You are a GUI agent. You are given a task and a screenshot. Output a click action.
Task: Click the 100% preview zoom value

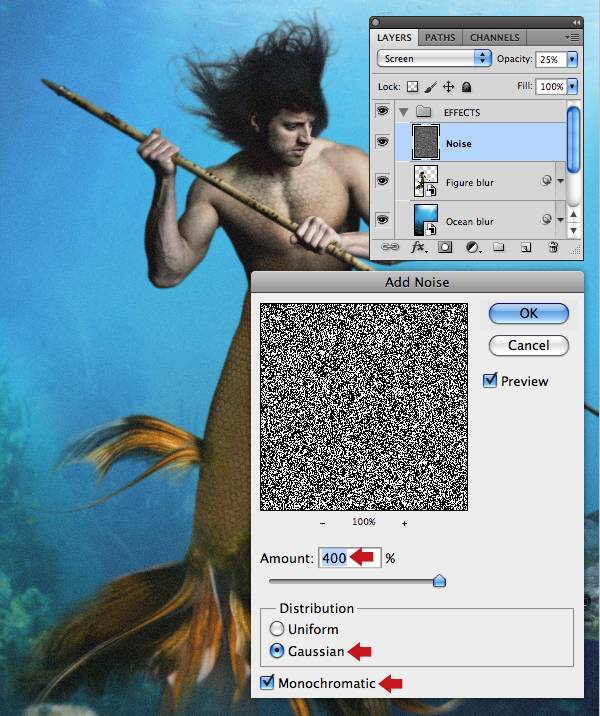[363, 521]
